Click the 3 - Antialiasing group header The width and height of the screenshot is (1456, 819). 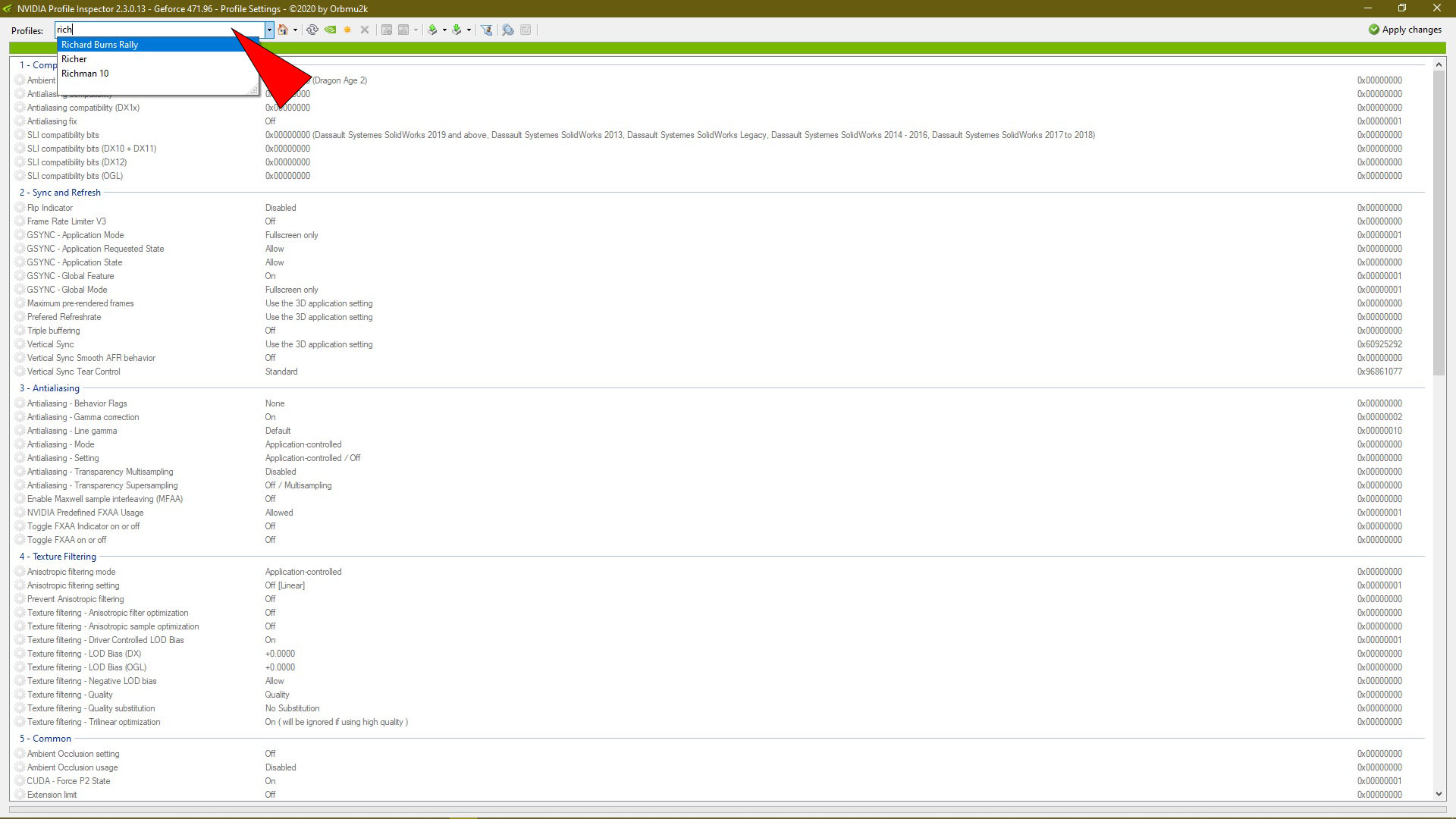(x=49, y=388)
